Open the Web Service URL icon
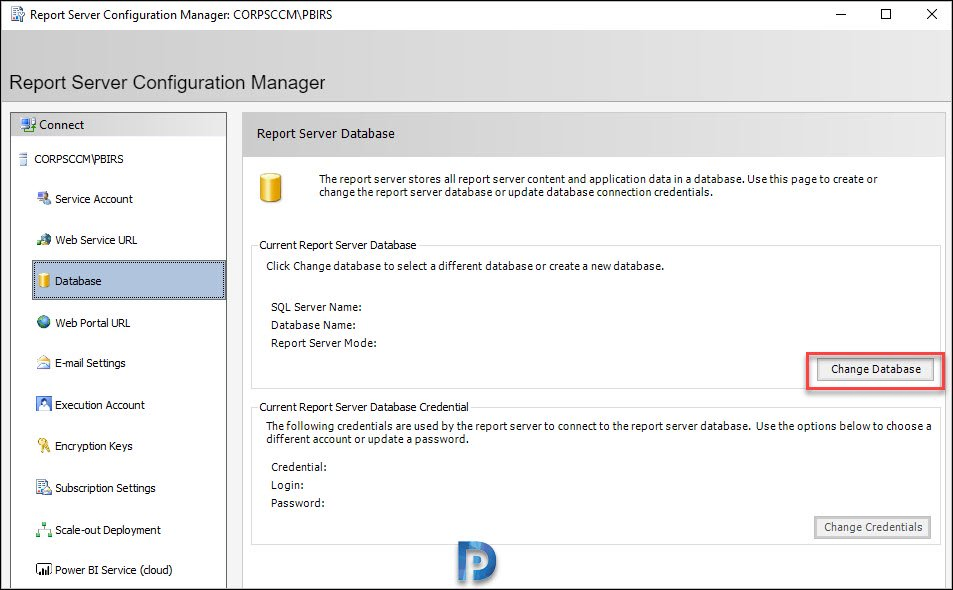 [44, 239]
